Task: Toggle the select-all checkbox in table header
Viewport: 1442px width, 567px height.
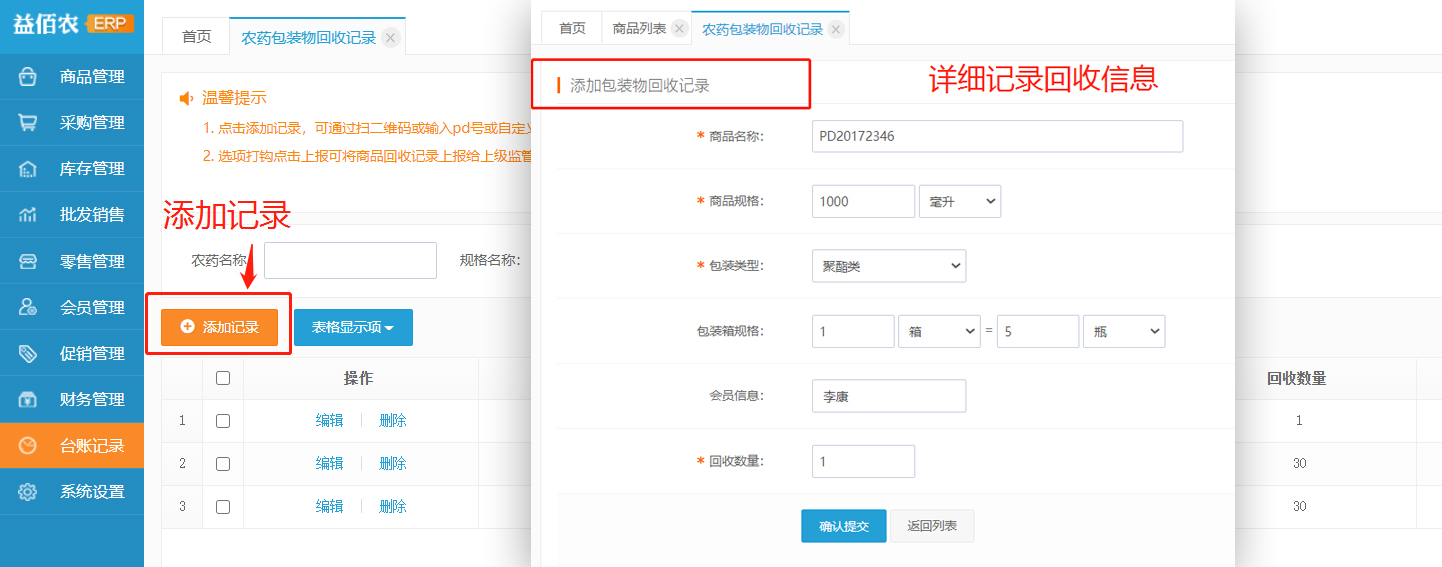Action: (x=223, y=378)
